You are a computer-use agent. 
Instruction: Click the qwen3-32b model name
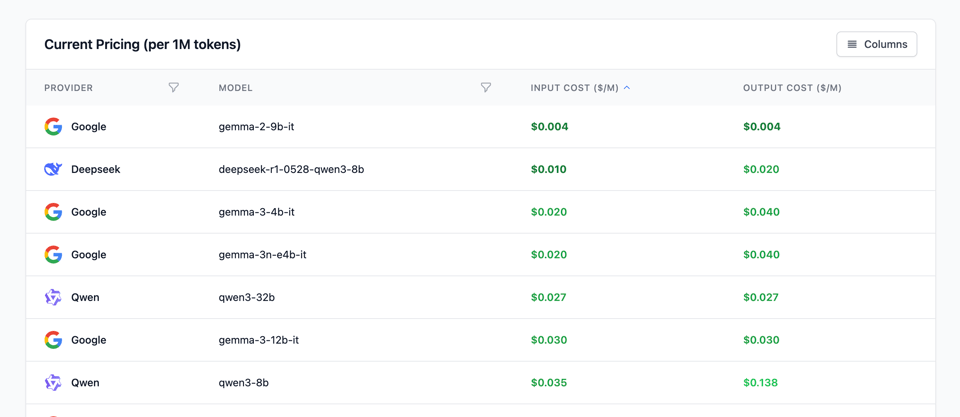coord(246,298)
